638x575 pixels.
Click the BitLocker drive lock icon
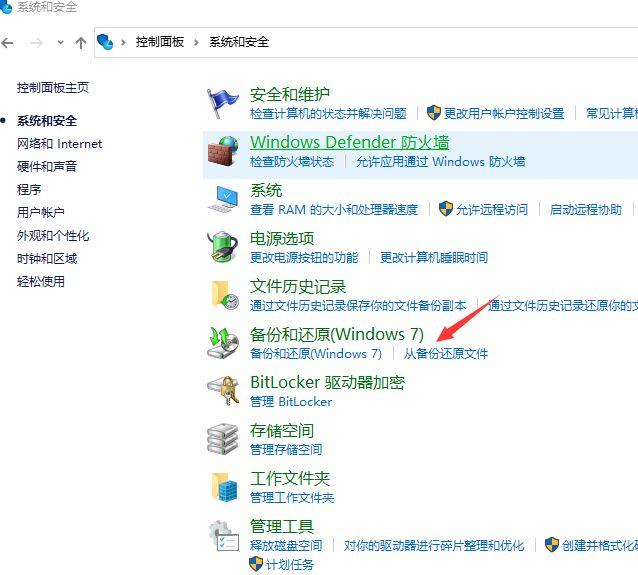(x=223, y=391)
